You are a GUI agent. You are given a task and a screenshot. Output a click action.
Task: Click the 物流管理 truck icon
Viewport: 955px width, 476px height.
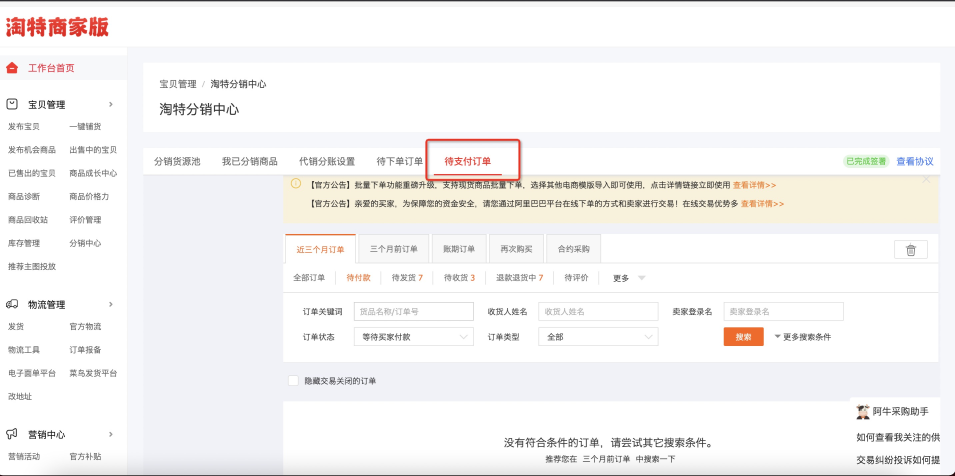(12, 304)
